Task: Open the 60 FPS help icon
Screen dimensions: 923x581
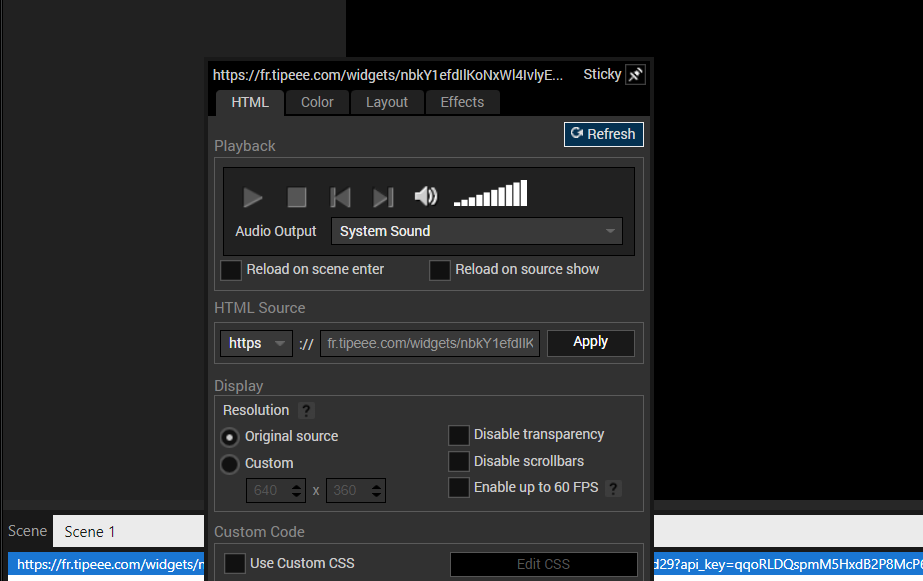Action: 614,488
